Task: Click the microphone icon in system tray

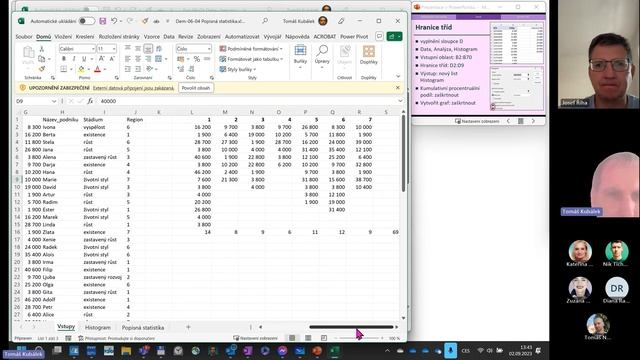Action: 451,351
